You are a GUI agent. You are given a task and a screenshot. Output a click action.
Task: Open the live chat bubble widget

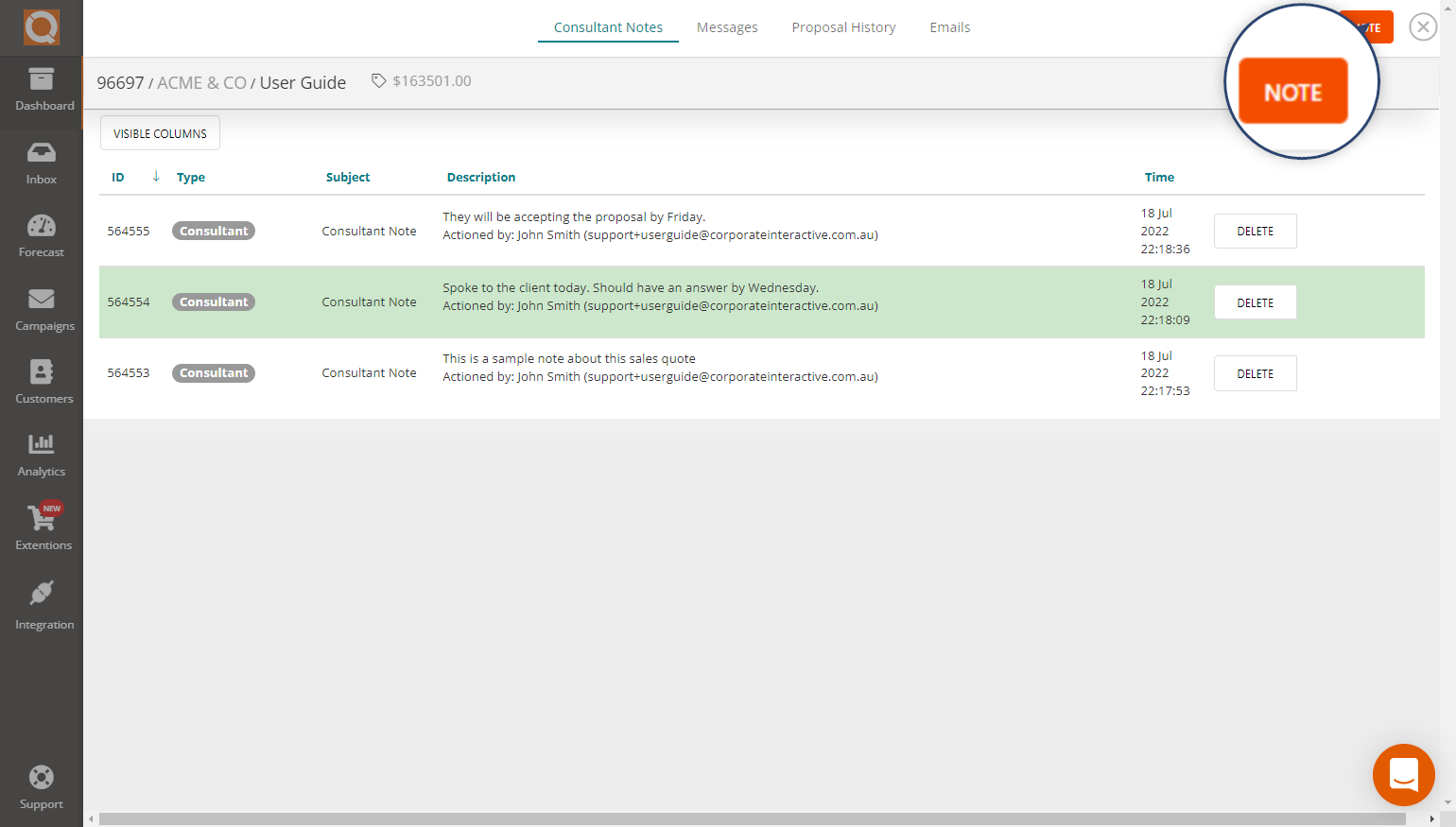1403,775
